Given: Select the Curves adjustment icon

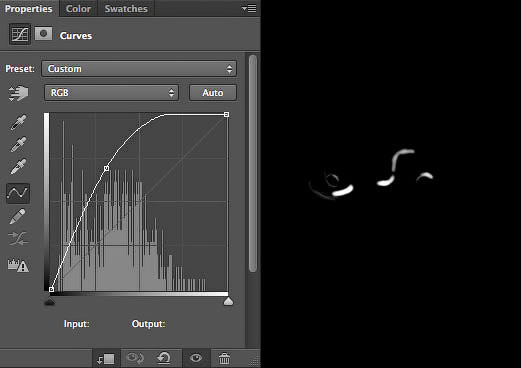Looking at the screenshot, I should (x=20, y=34).
